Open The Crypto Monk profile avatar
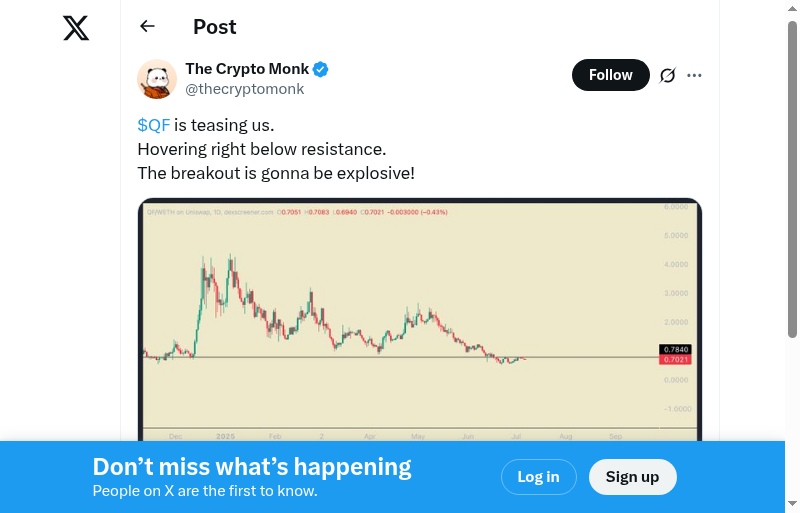The width and height of the screenshot is (800, 513). 157,79
